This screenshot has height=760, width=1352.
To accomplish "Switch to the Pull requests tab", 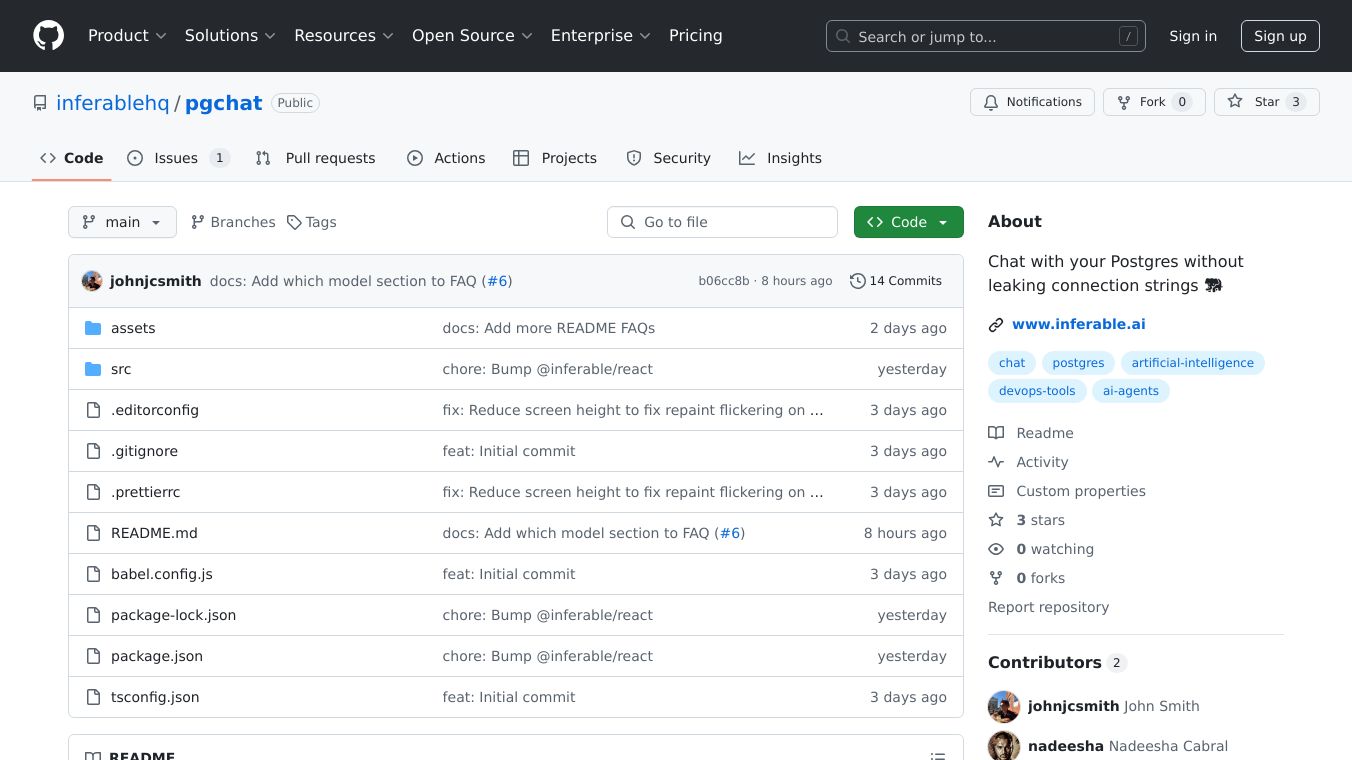I will 315,158.
